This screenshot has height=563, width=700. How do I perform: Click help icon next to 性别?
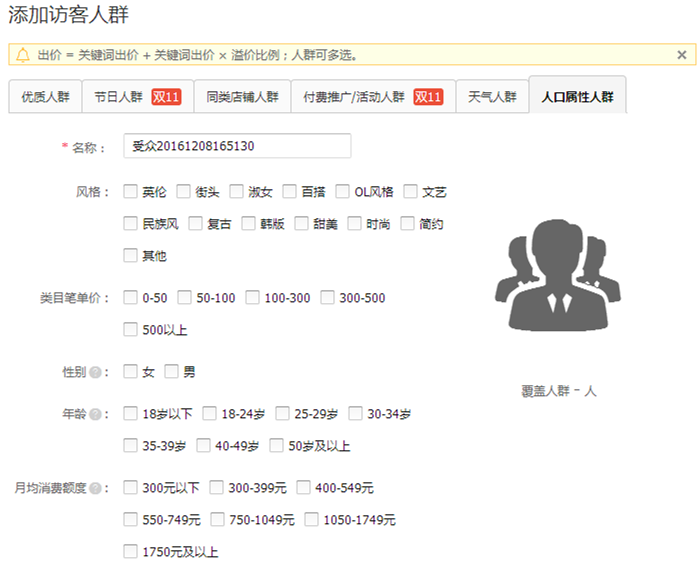point(96,372)
